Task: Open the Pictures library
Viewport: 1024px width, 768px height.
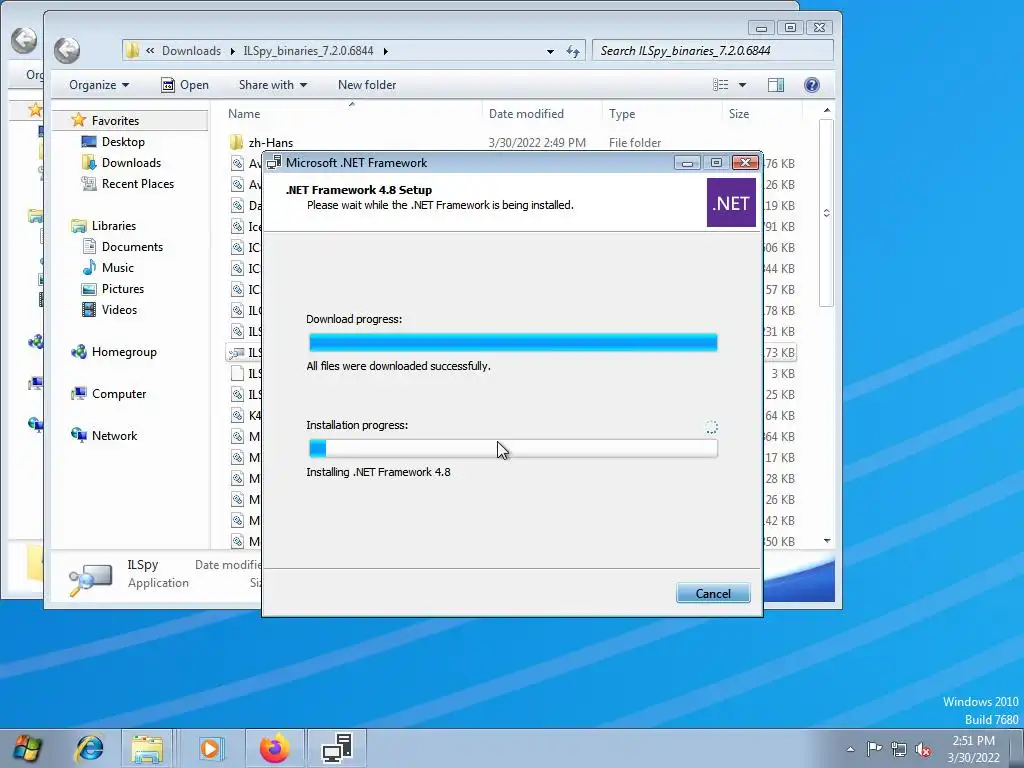Action: 122,289
